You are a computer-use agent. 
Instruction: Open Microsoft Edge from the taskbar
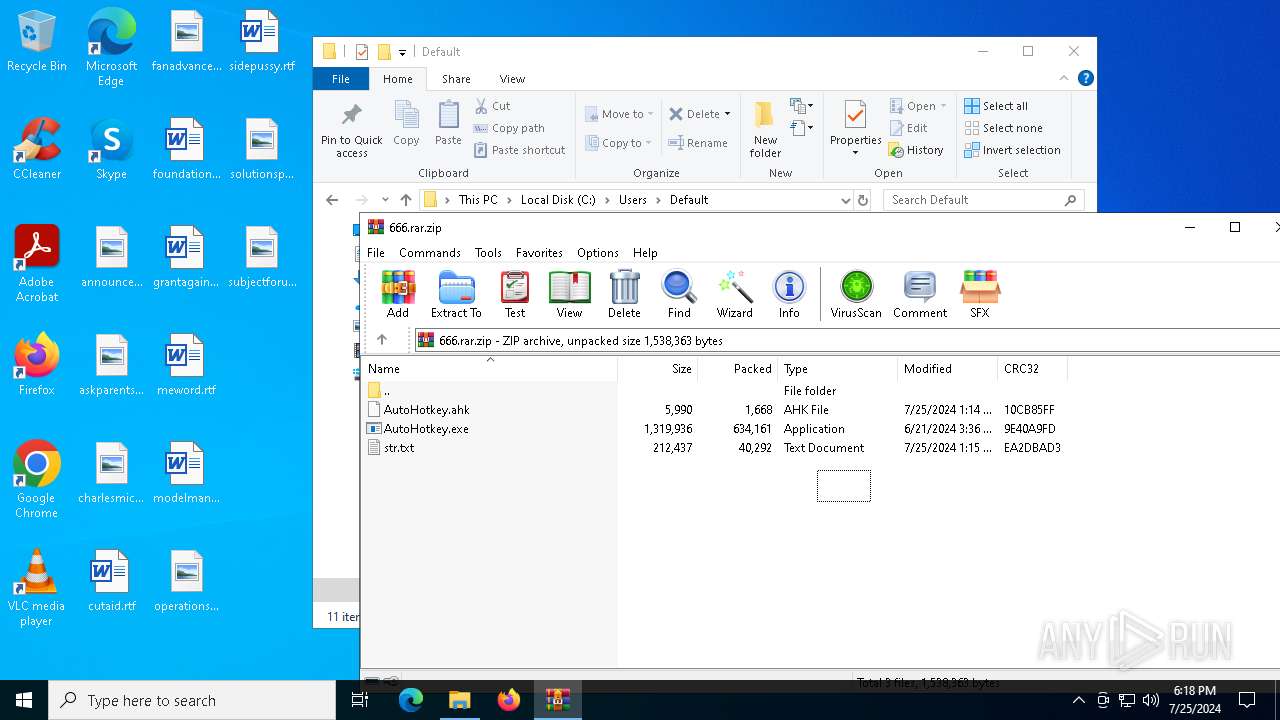pyautogui.click(x=411, y=700)
